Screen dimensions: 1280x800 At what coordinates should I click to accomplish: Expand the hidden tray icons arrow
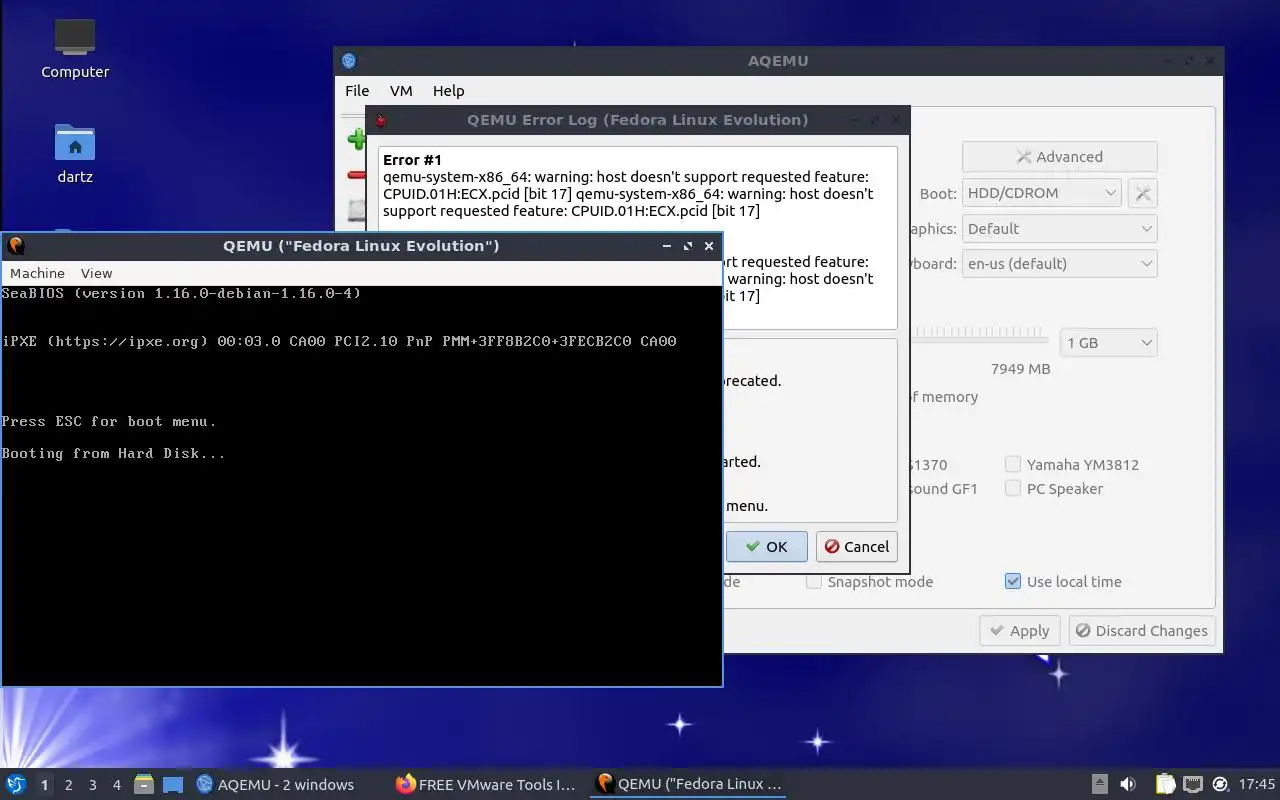1099,784
